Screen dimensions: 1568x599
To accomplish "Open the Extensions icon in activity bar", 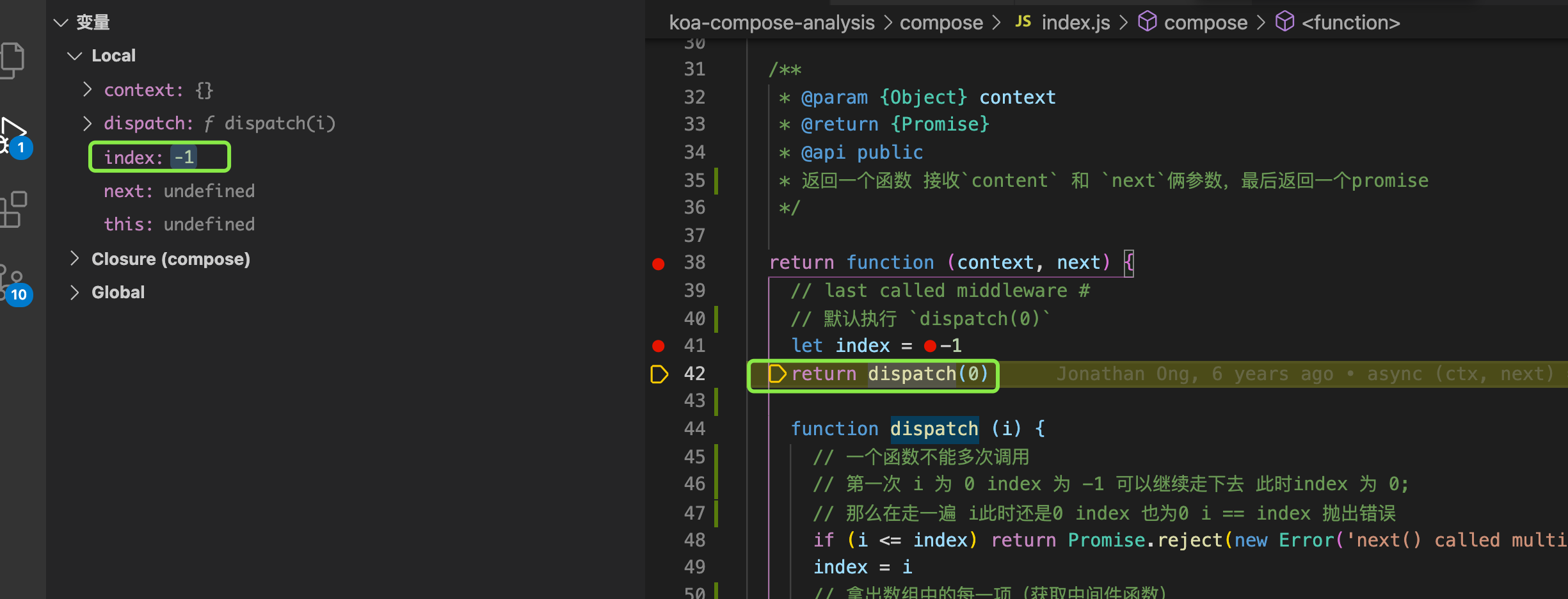I will [13, 209].
